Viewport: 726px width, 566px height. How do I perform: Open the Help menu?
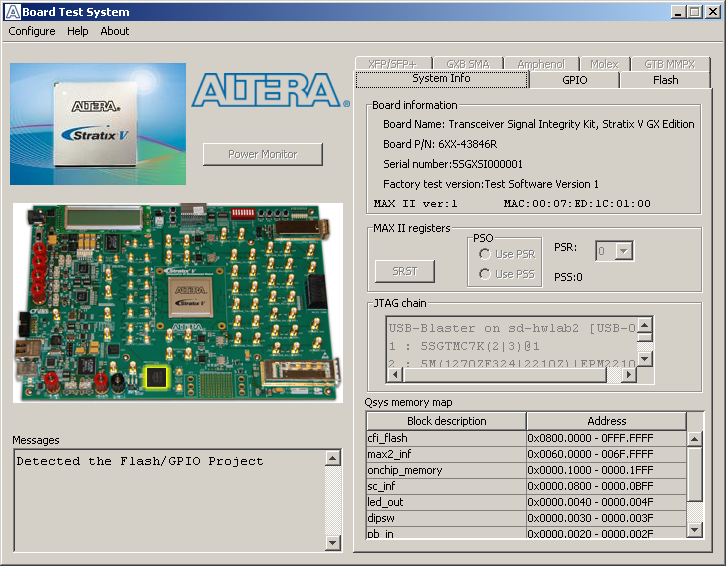coord(77,31)
